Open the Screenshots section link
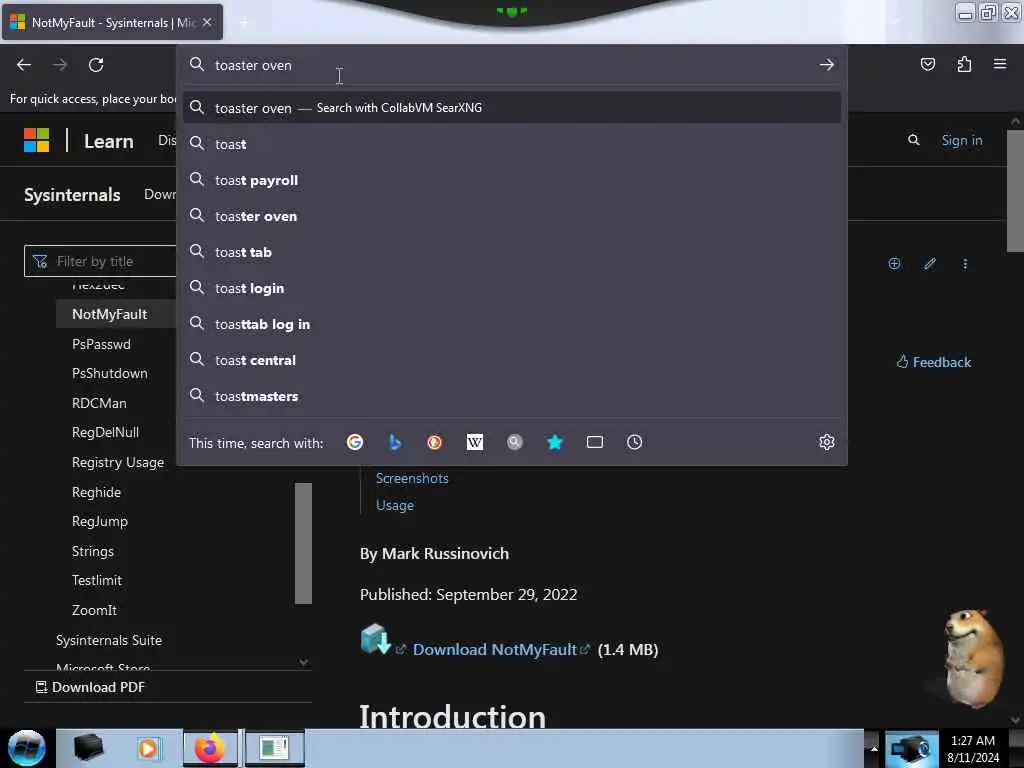Viewport: 1024px width, 768px height. pos(412,478)
